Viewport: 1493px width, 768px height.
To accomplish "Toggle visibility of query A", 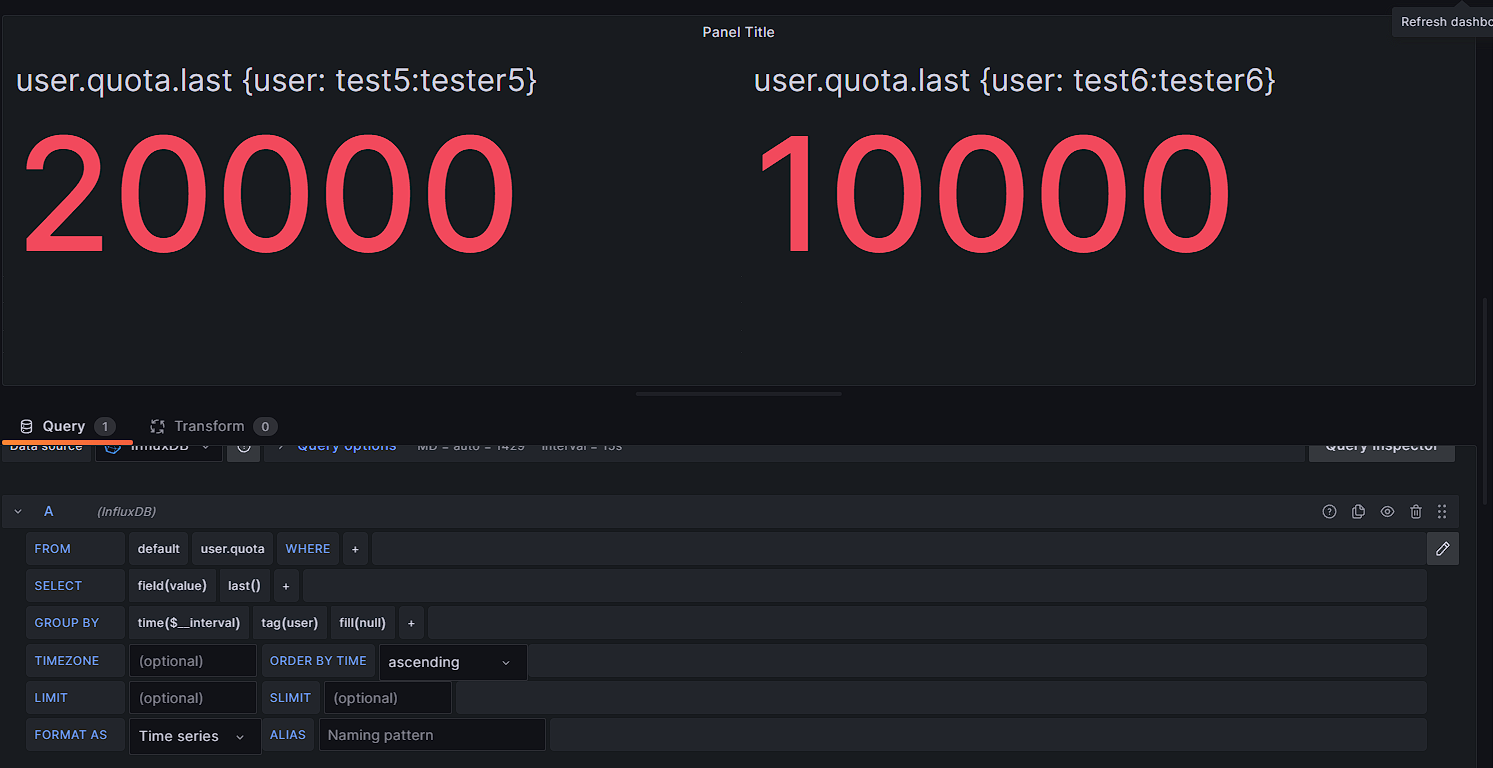I will (1387, 512).
